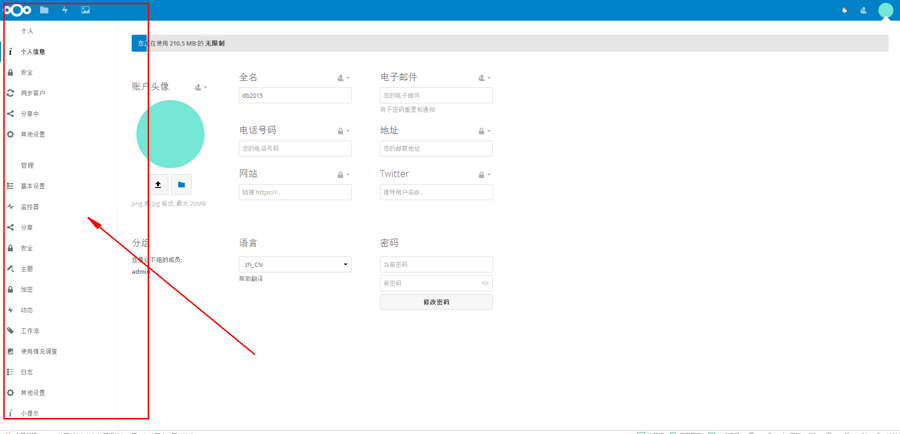The image size is (900, 434).
Task: Open the 电话号码 privacy lock dropdown
Action: (343, 131)
